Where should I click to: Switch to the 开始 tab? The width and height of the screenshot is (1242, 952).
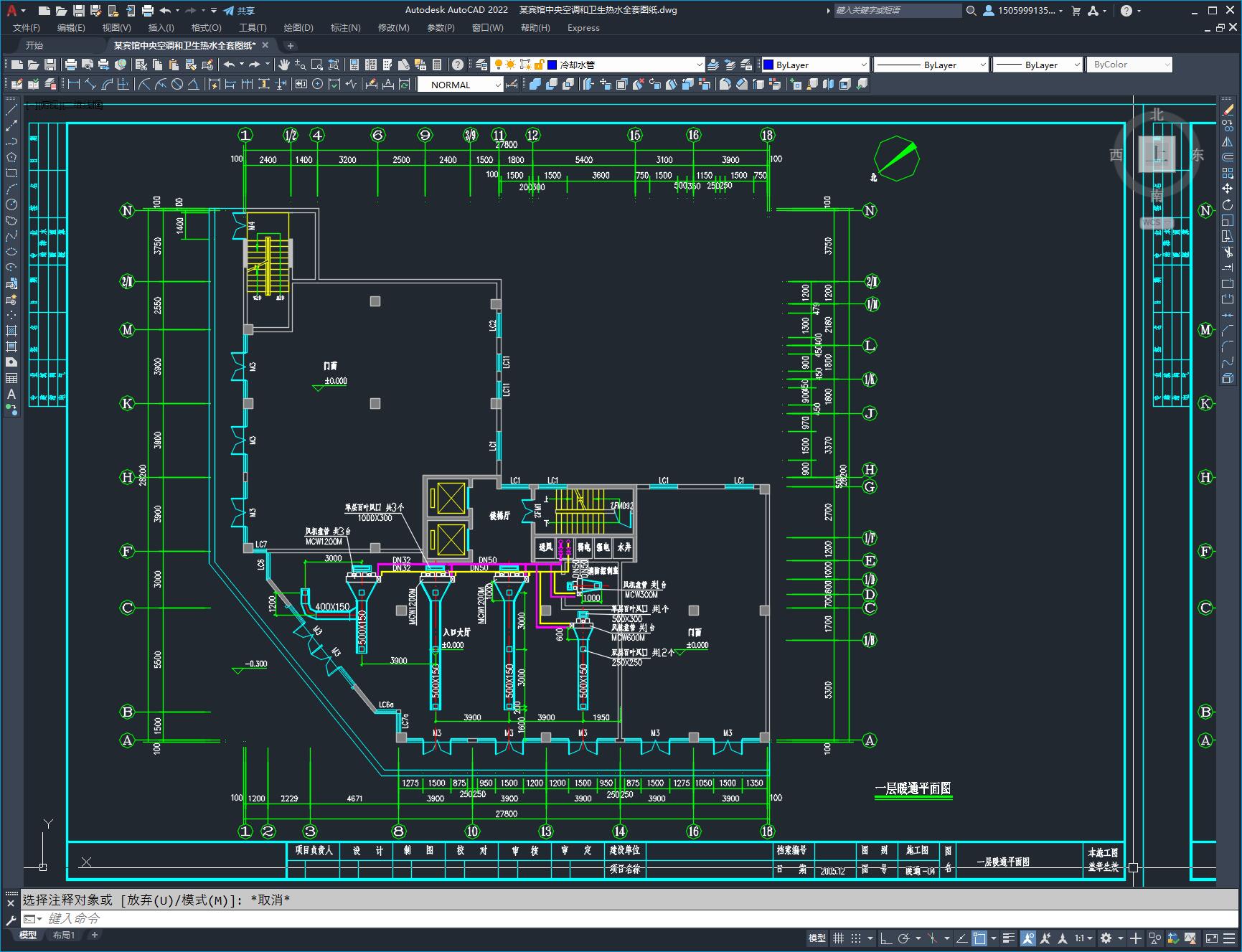pyautogui.click(x=34, y=45)
